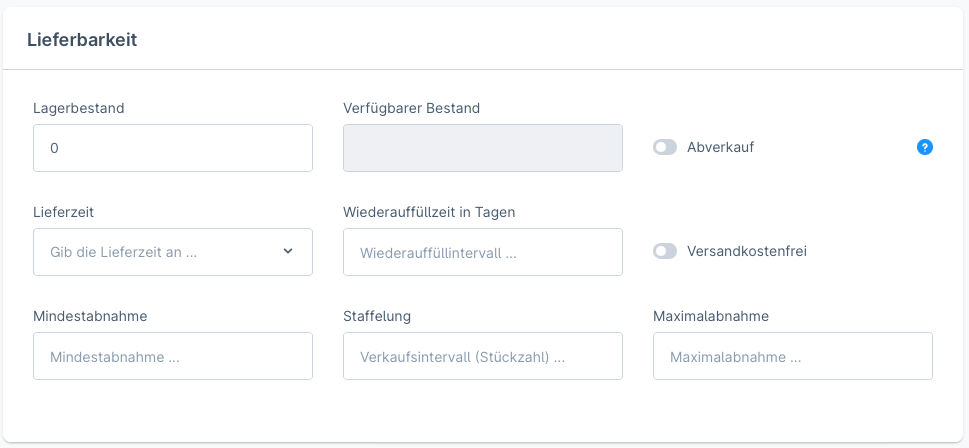Click the blue help icon beside Abverkauf

tap(925, 147)
